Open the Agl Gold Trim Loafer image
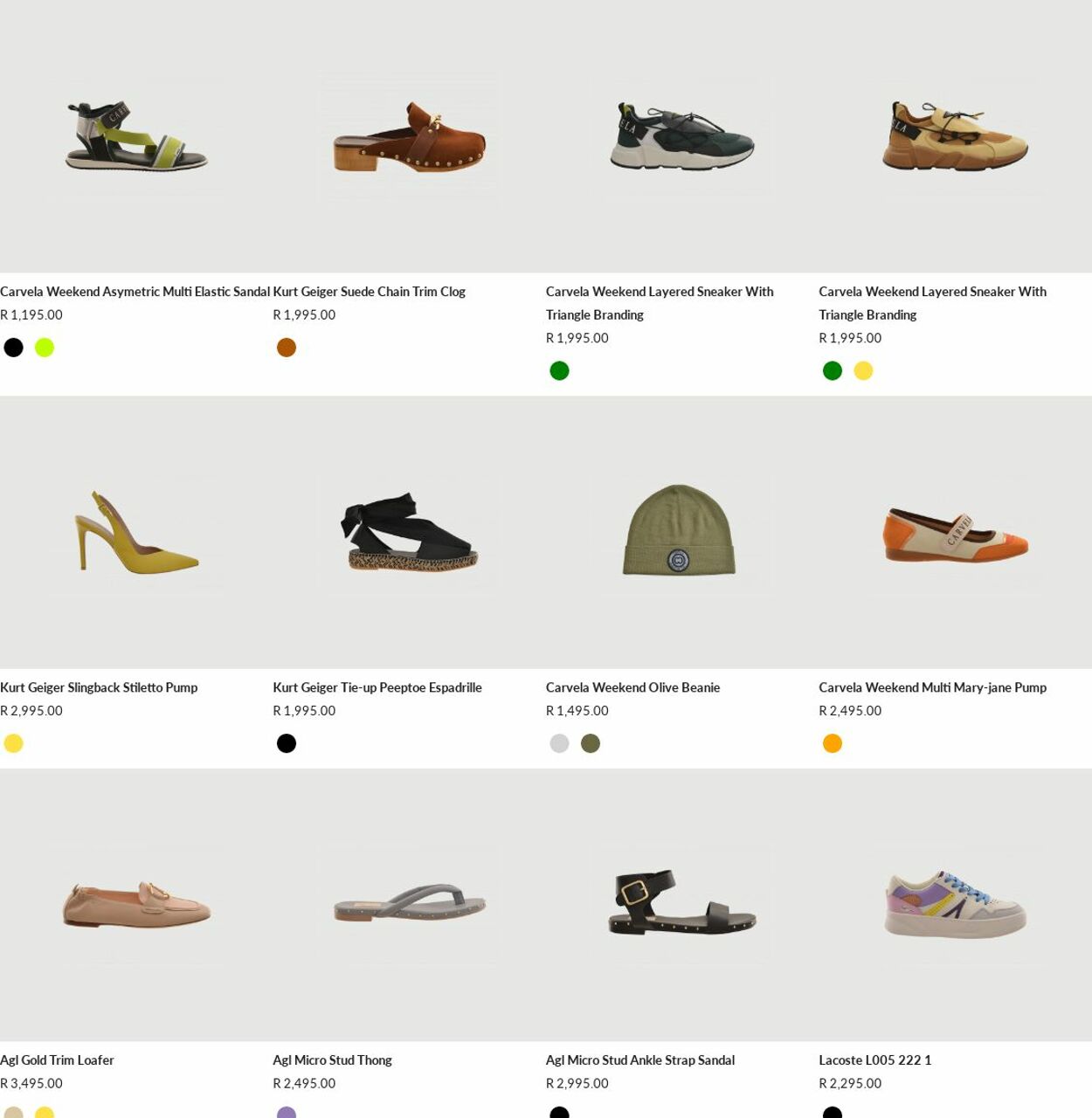Image resolution: width=1092 pixels, height=1118 pixels. [136, 905]
